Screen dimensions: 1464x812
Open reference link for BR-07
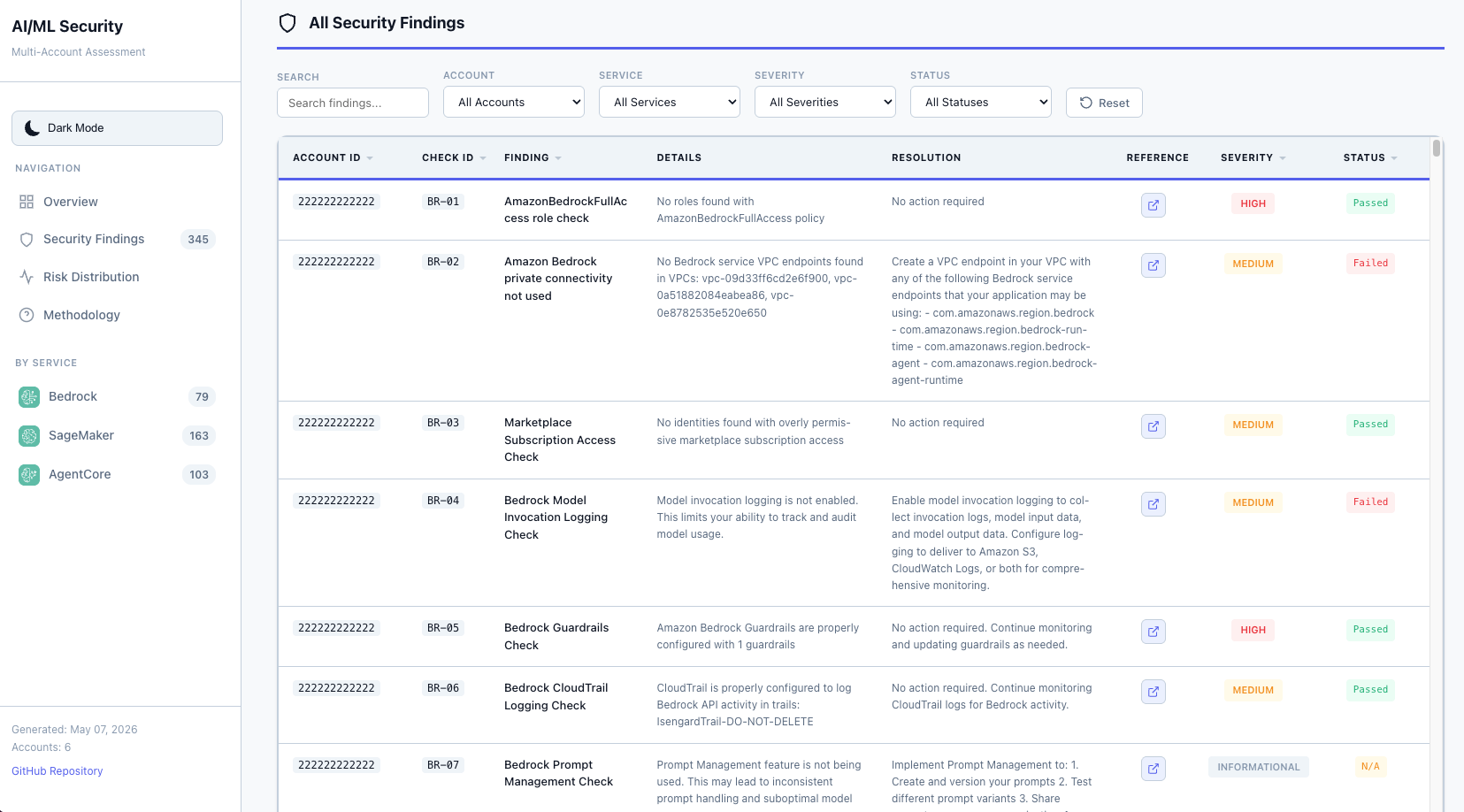tap(1153, 769)
